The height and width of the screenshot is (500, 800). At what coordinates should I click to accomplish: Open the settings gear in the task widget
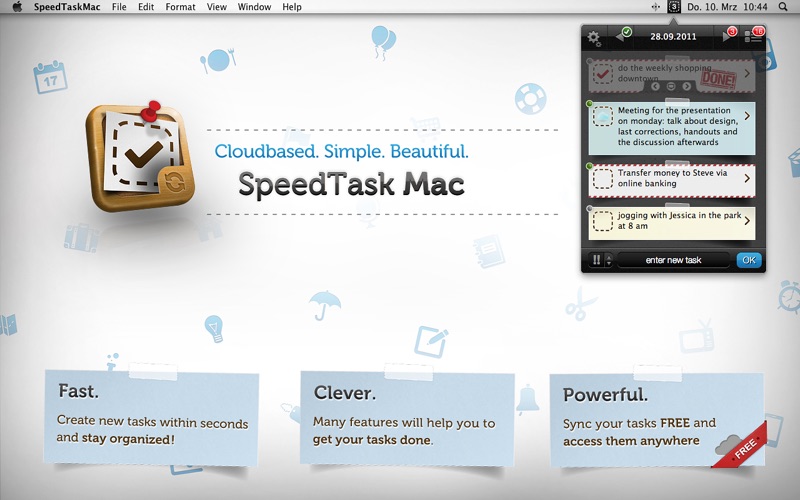594,38
